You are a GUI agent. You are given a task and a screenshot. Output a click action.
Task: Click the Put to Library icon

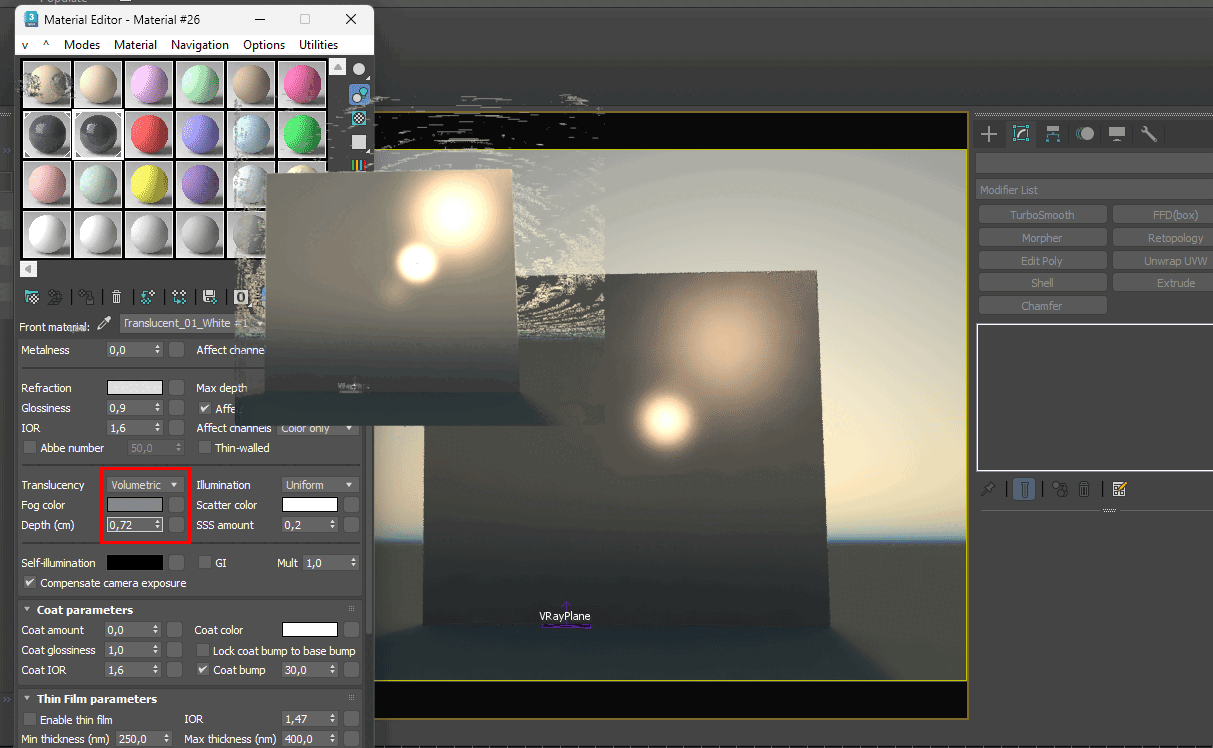(210, 296)
